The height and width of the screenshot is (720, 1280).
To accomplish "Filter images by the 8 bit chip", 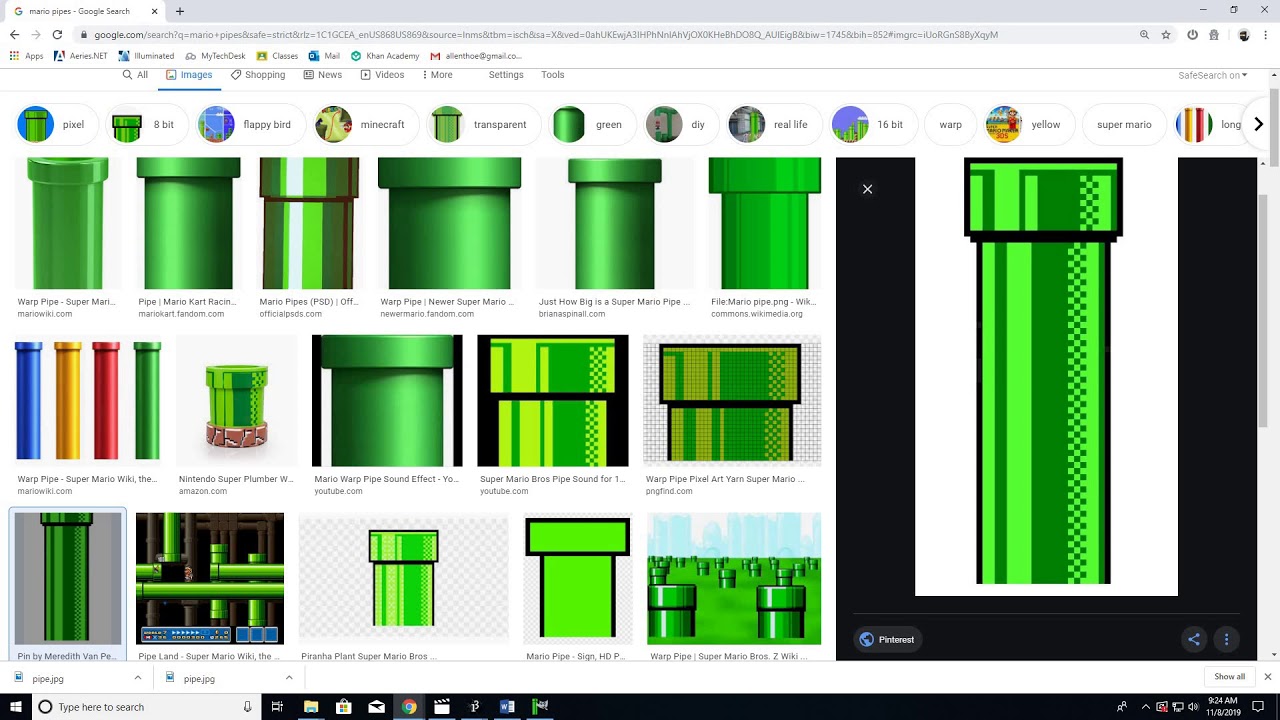I will (x=145, y=125).
